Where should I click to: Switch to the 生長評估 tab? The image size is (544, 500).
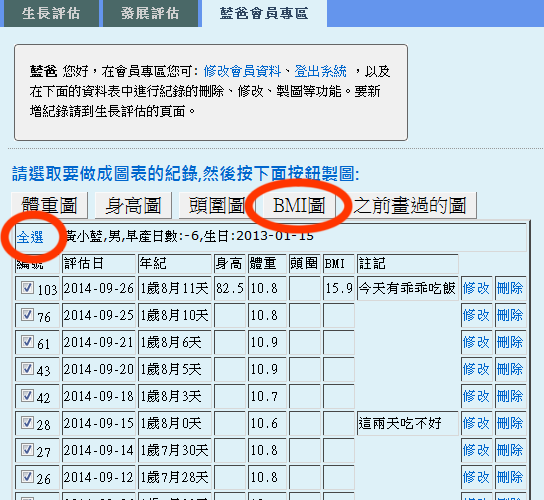pos(51,13)
